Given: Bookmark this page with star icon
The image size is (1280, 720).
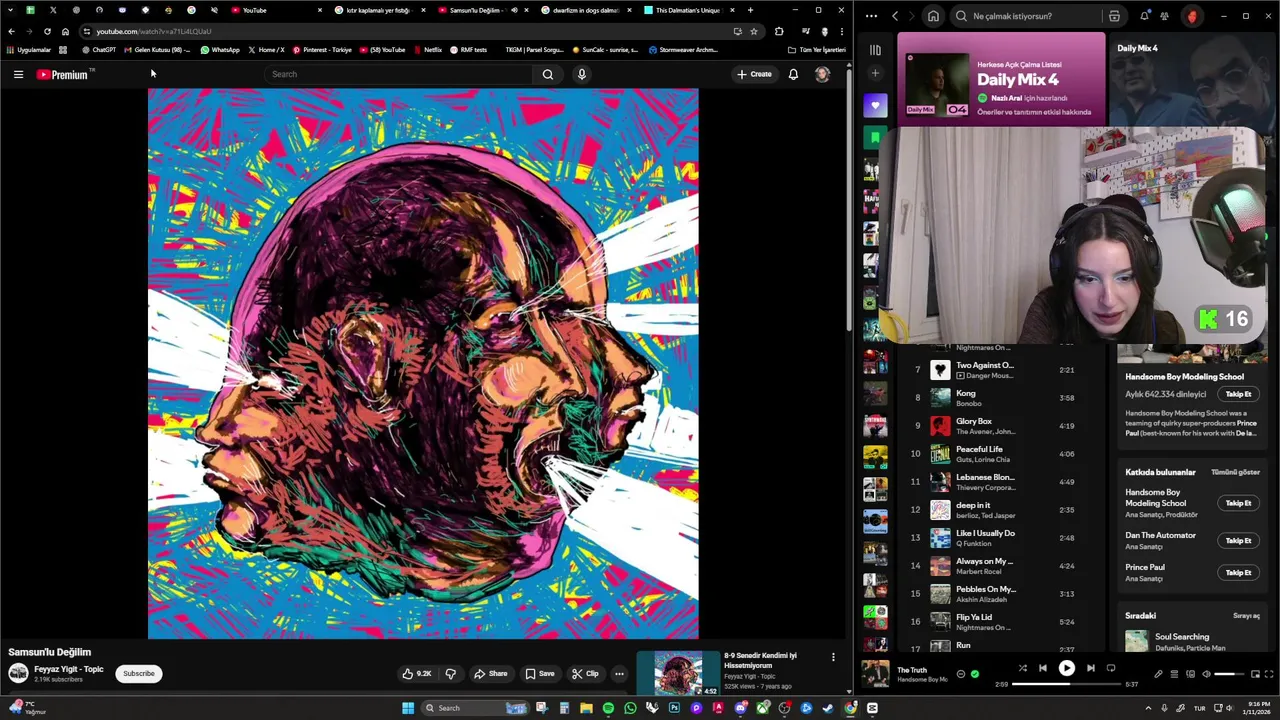Looking at the screenshot, I should click(x=754, y=31).
